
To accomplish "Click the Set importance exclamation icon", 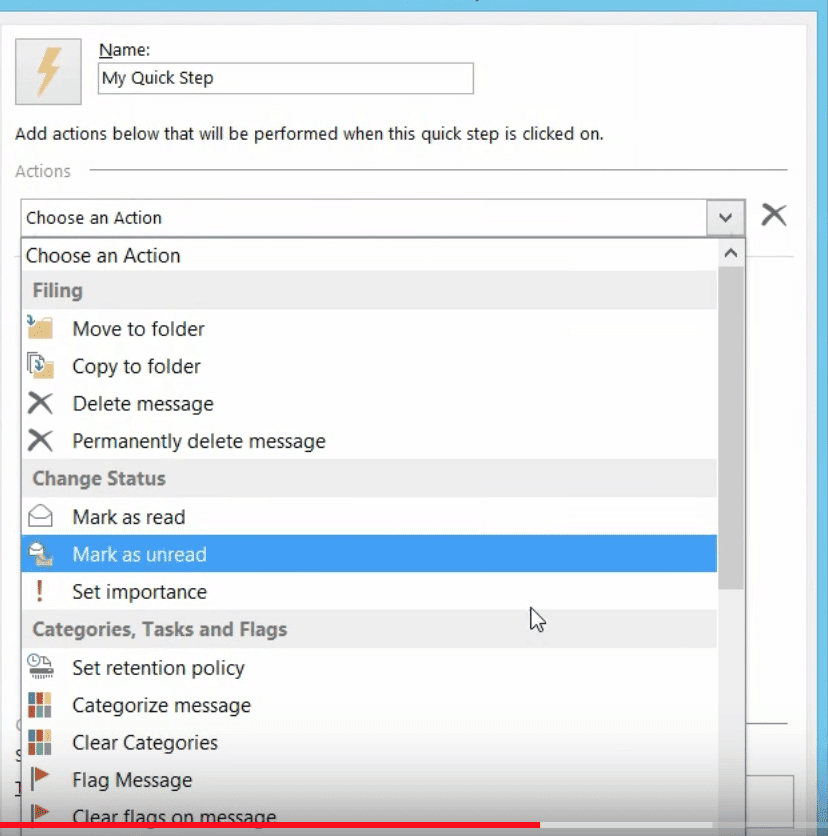I will [x=40, y=592].
